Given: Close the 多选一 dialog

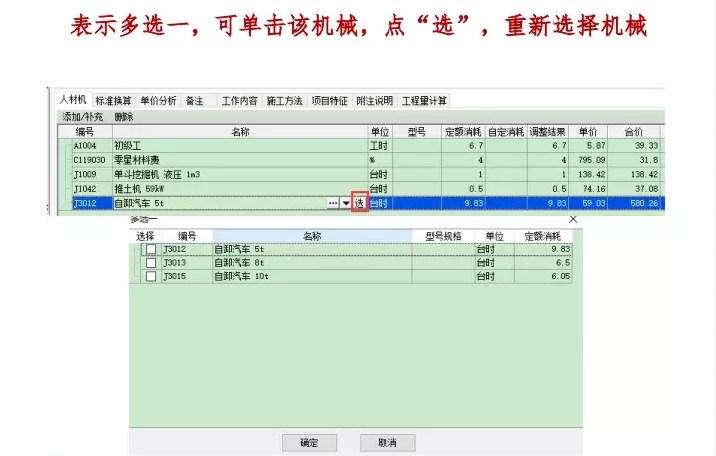Looking at the screenshot, I should 573,218.
